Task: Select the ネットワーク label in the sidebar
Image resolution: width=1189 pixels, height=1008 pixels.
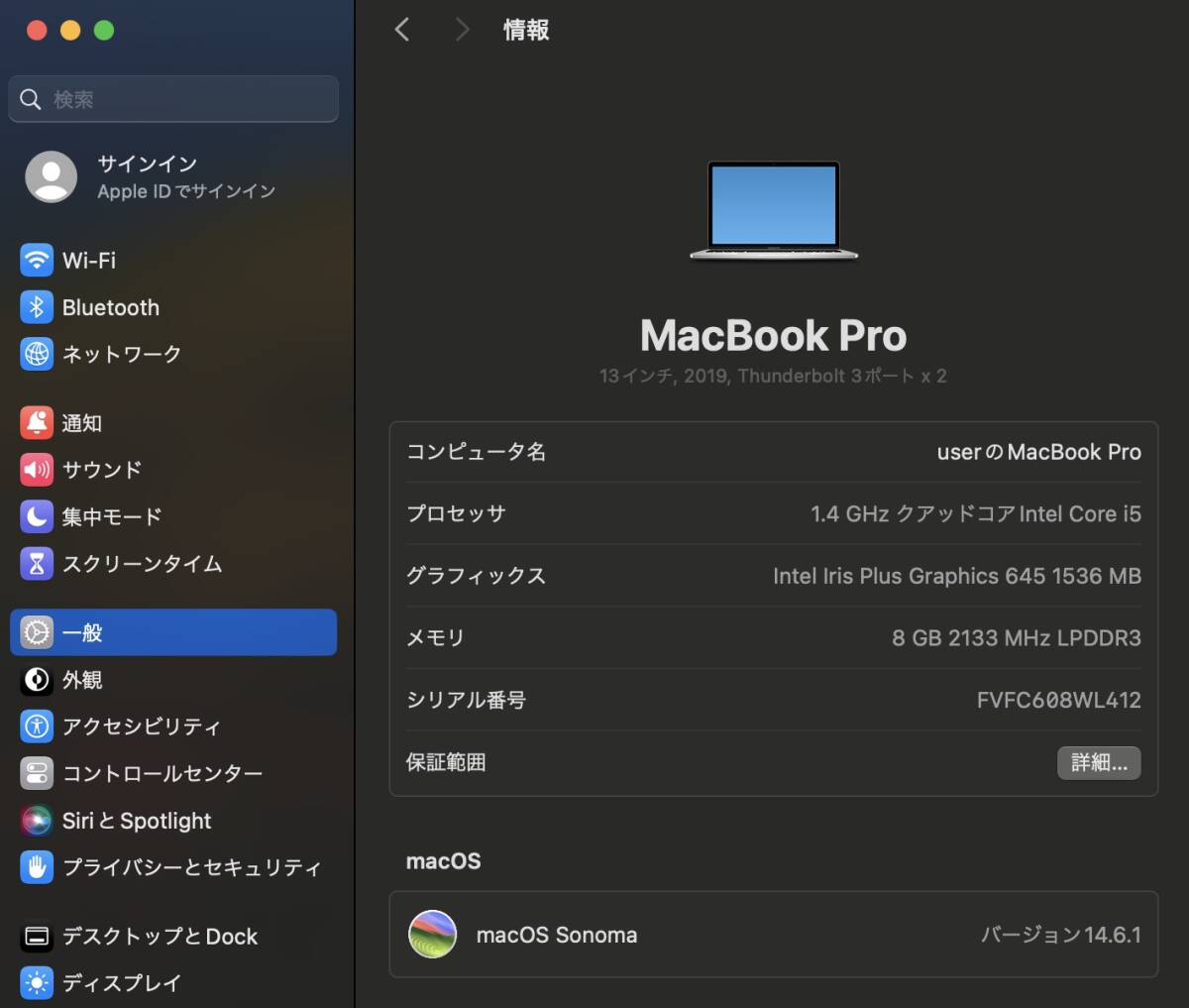Action: point(122,354)
